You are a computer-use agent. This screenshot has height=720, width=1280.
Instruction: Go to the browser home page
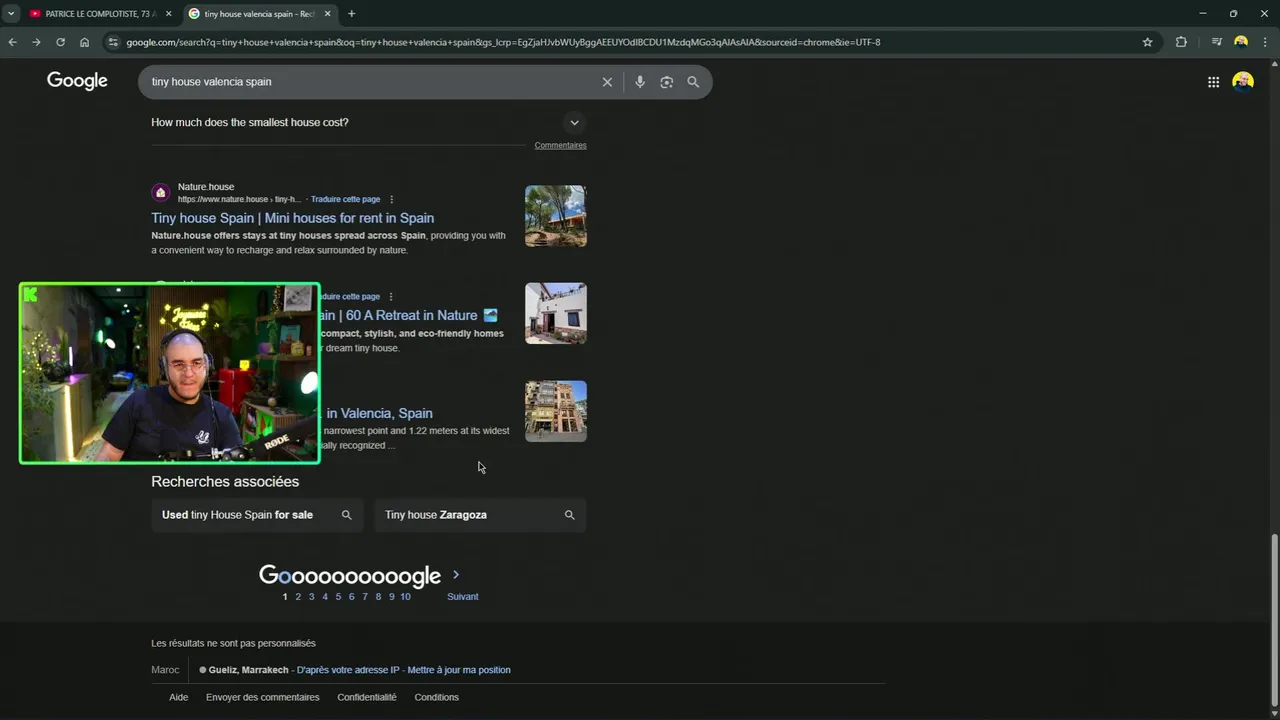click(x=84, y=42)
